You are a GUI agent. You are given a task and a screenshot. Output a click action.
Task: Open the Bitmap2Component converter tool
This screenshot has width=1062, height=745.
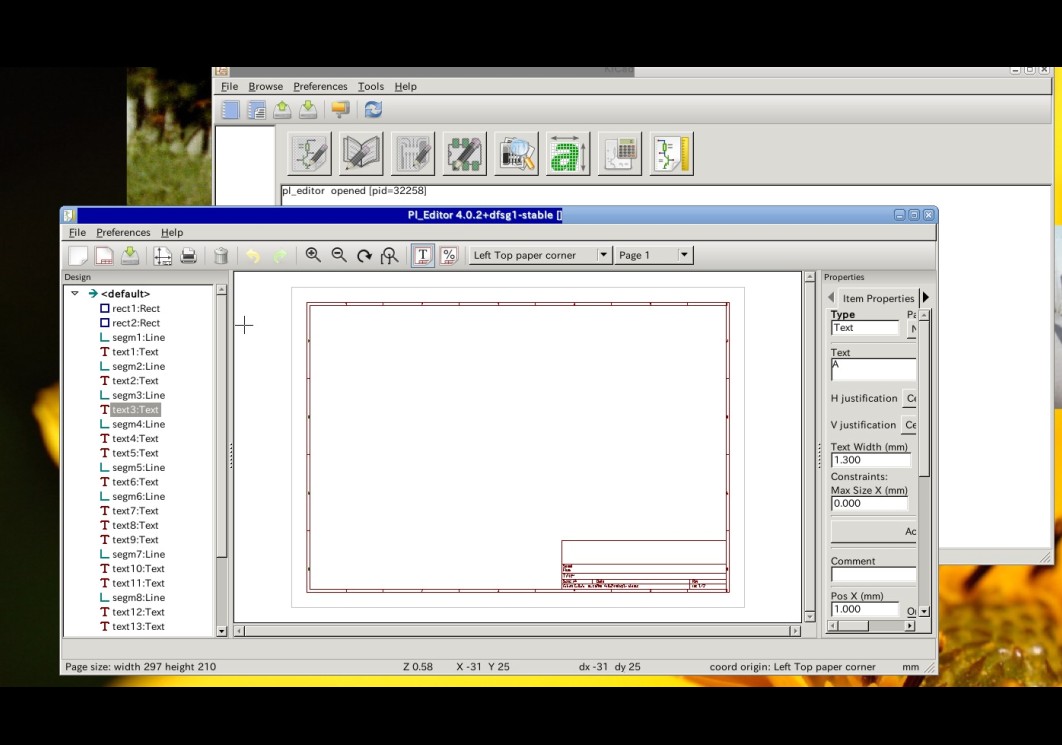(x=568, y=152)
